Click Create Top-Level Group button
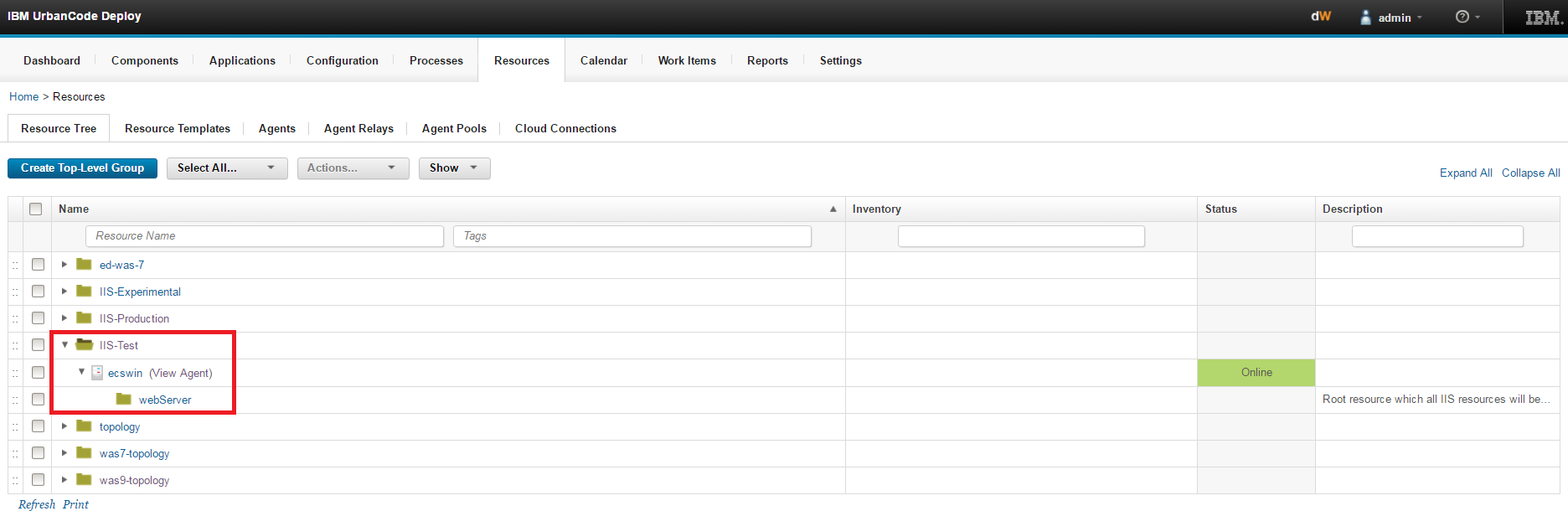The image size is (1568, 511). click(x=82, y=168)
